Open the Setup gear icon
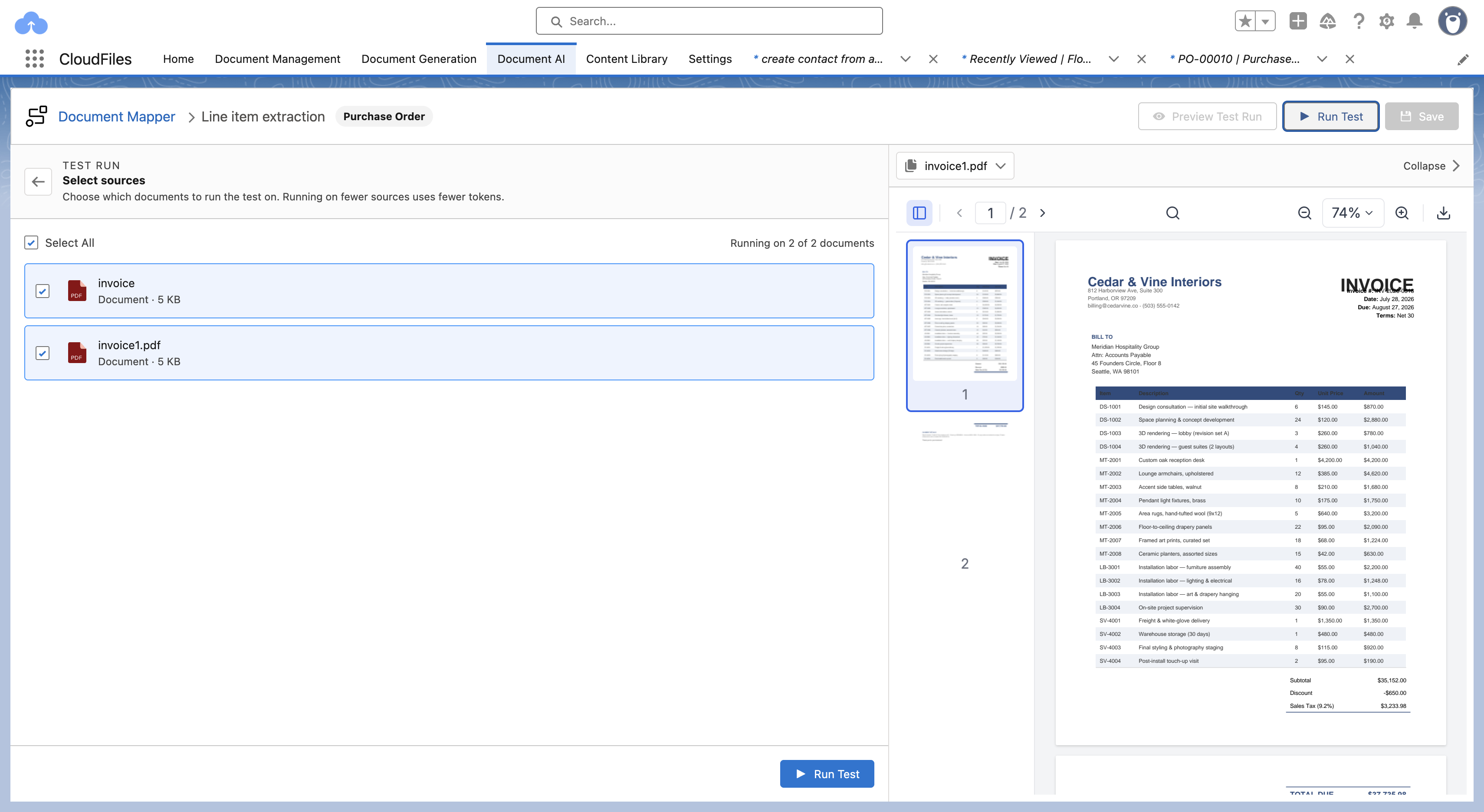Image resolution: width=1484 pixels, height=812 pixels. [x=1387, y=21]
